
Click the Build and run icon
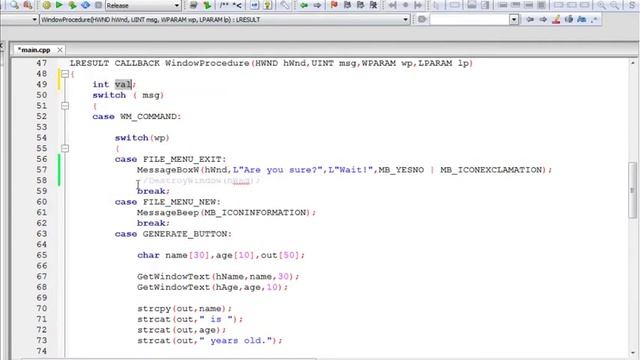pyautogui.click(x=72, y=5)
